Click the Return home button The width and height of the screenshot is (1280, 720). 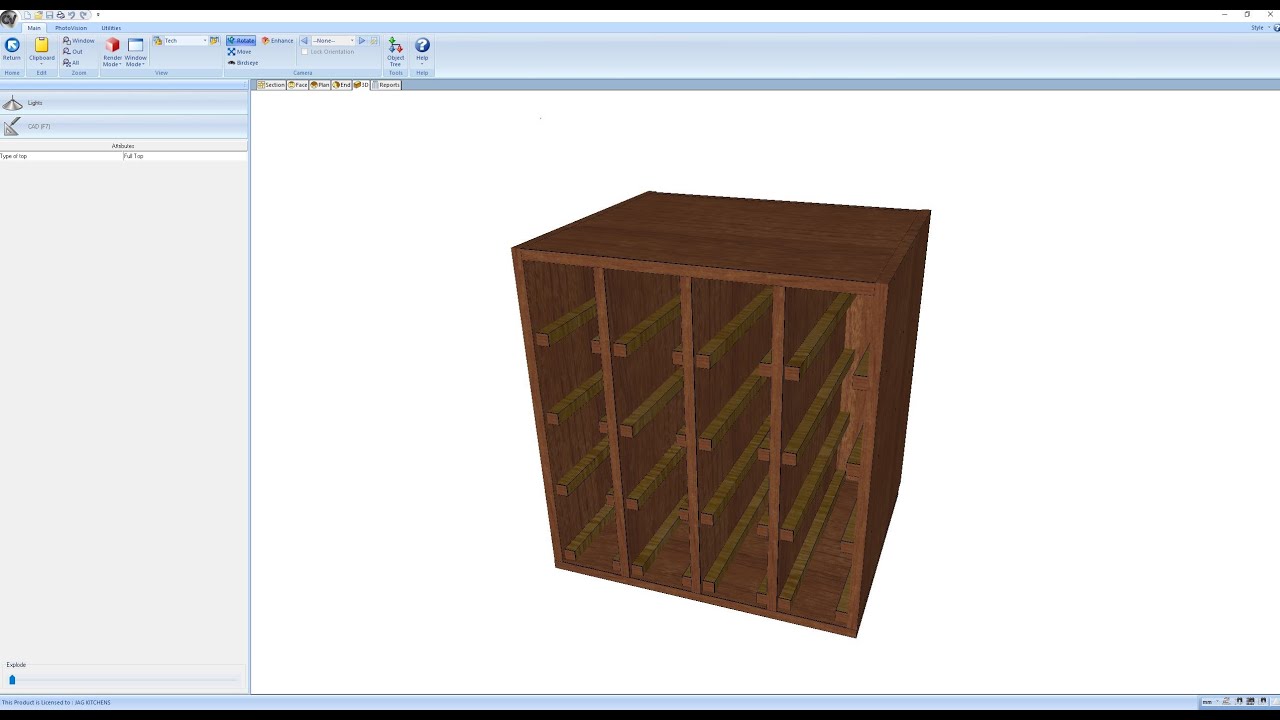pyautogui.click(x=12, y=50)
